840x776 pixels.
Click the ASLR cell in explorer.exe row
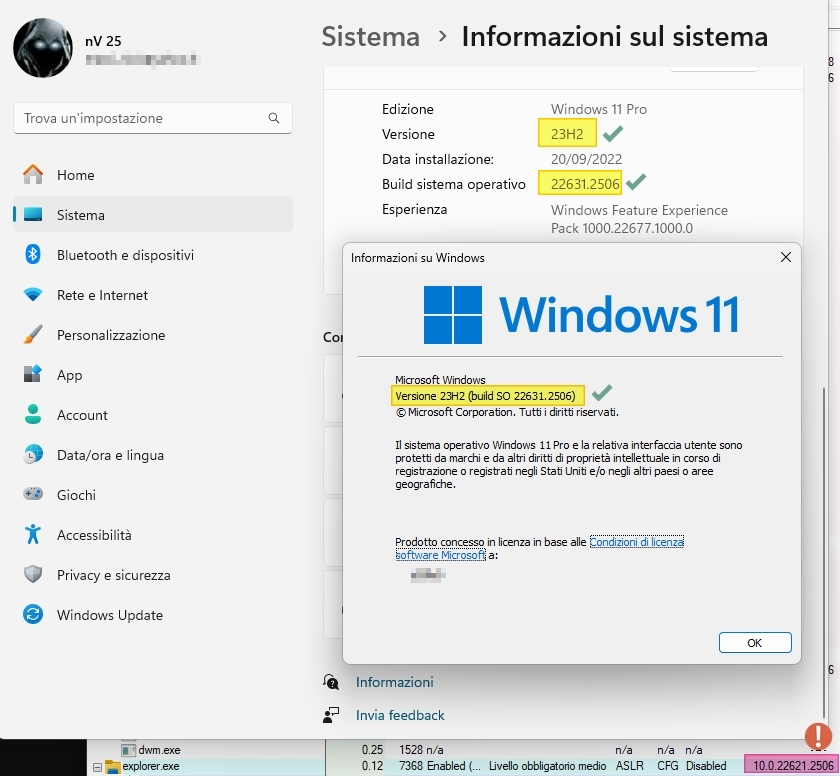(x=629, y=766)
